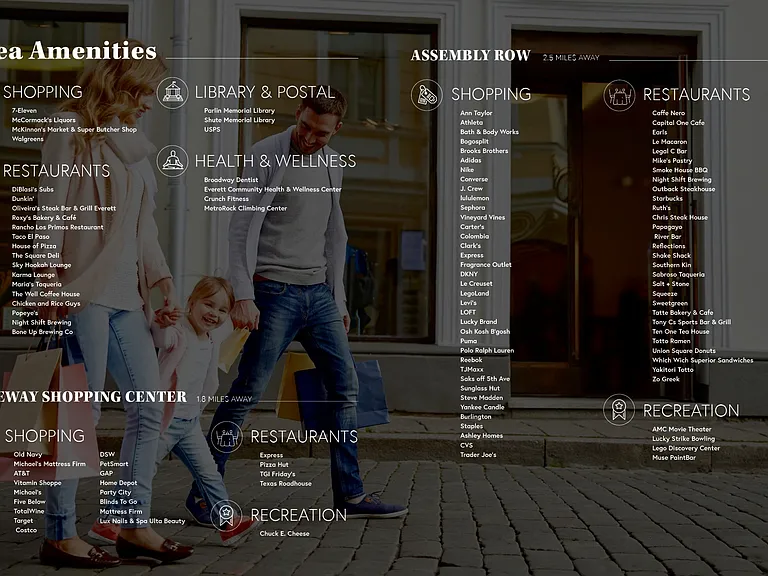Click the 'USPS' entry
The height and width of the screenshot is (576, 768).
click(212, 129)
